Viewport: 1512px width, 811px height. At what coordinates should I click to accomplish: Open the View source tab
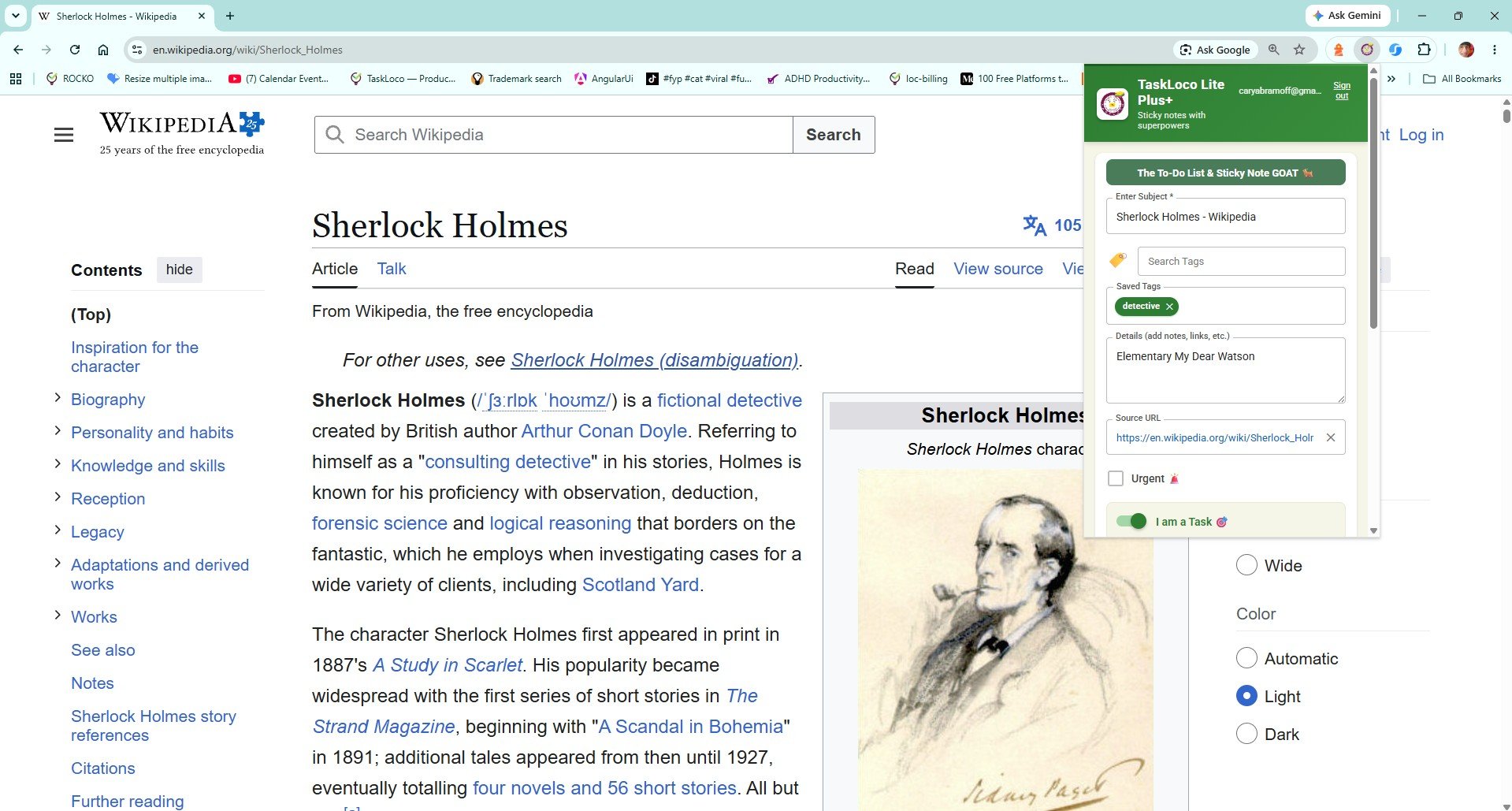coord(998,269)
